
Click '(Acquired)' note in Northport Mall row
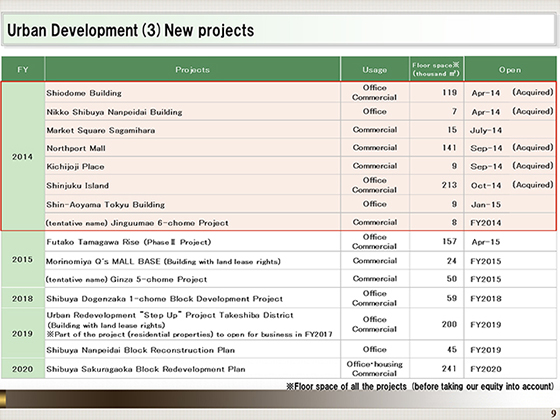pos(533,147)
